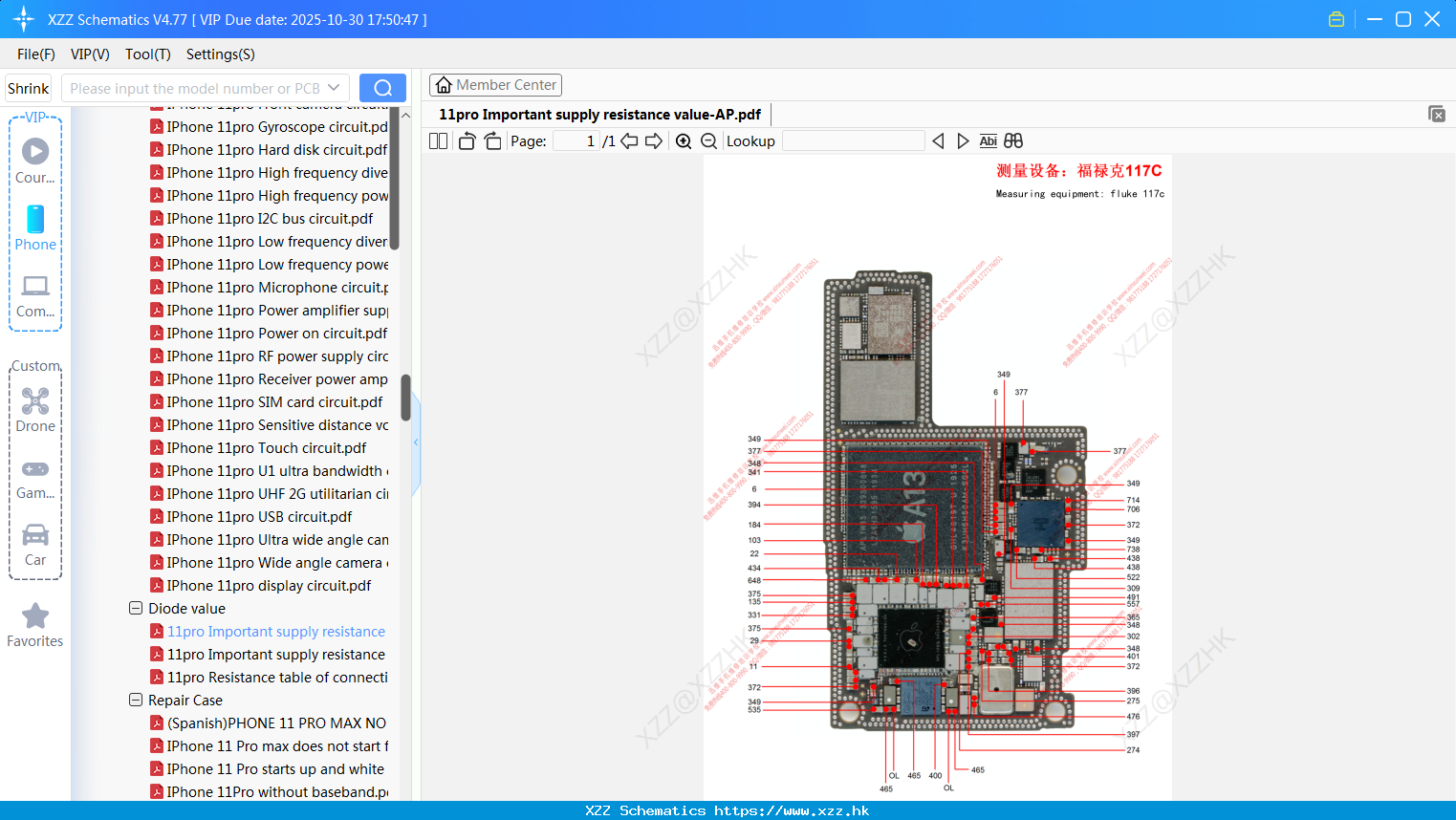This screenshot has height=820, width=1456.
Task: Find next lookup result triangle
Action: [963, 140]
